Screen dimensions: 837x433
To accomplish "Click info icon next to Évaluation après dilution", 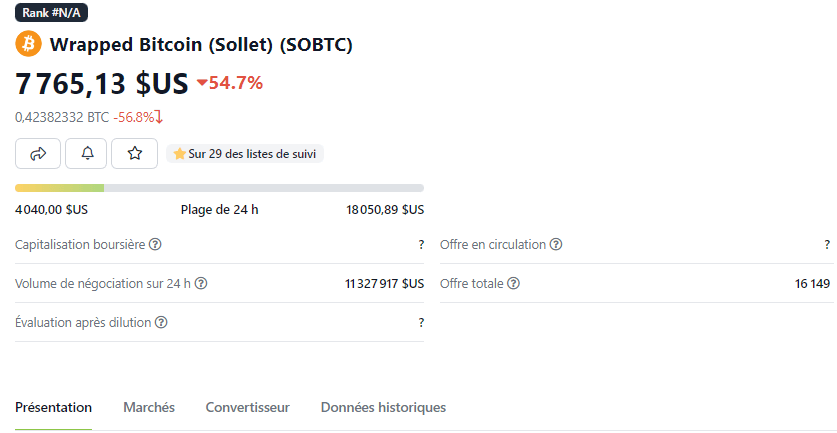I will [161, 322].
